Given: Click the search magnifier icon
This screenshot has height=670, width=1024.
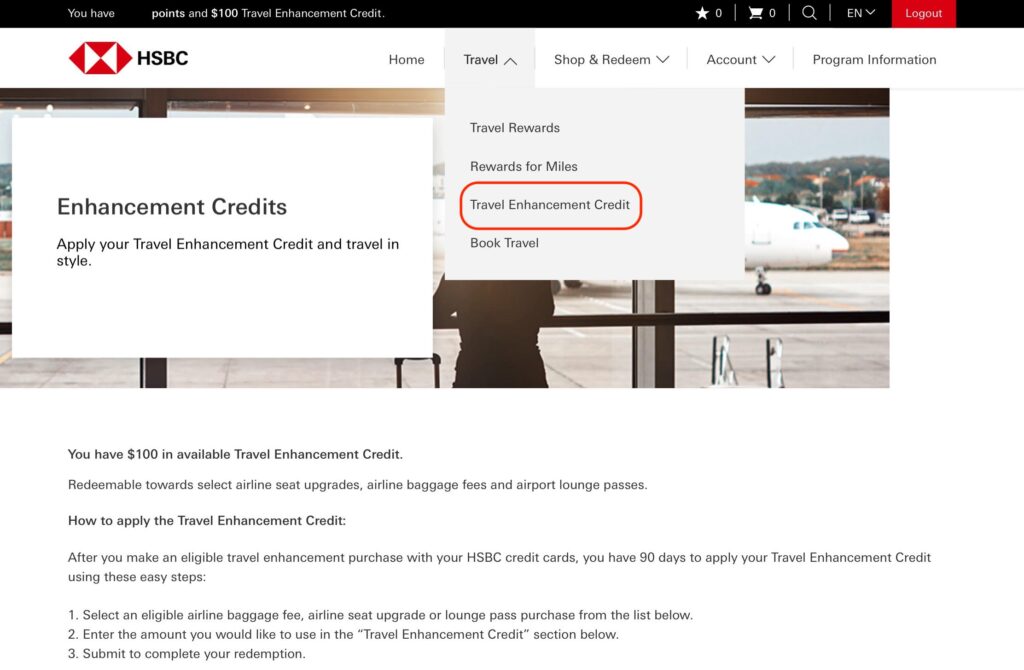Looking at the screenshot, I should click(809, 13).
